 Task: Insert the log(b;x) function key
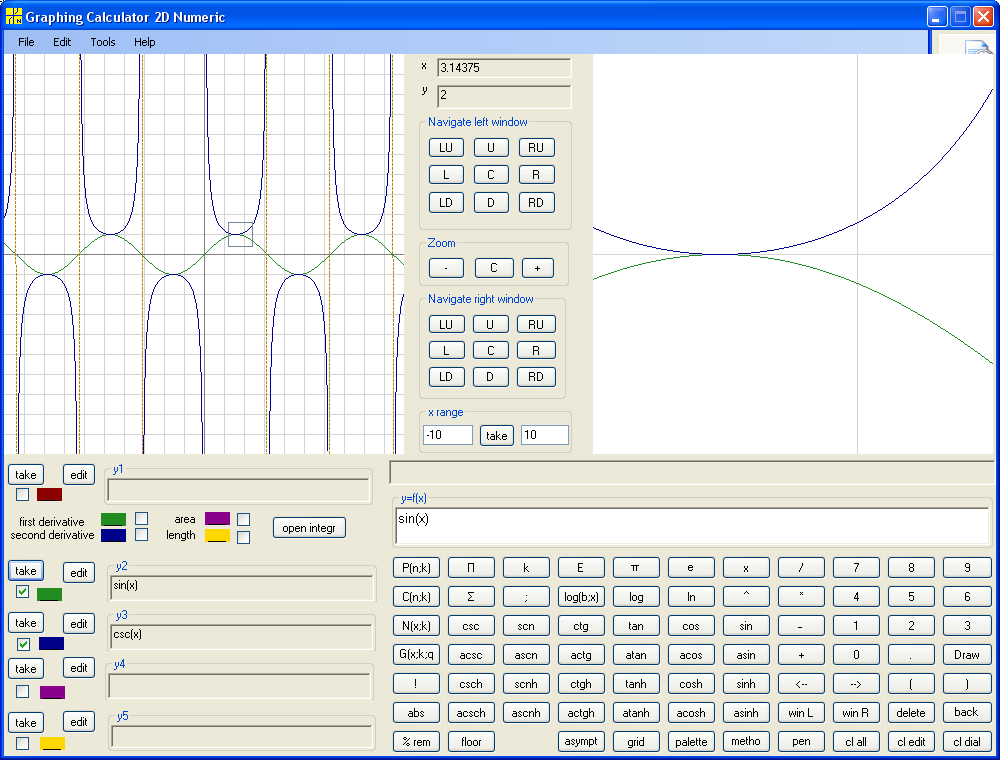tap(580, 597)
